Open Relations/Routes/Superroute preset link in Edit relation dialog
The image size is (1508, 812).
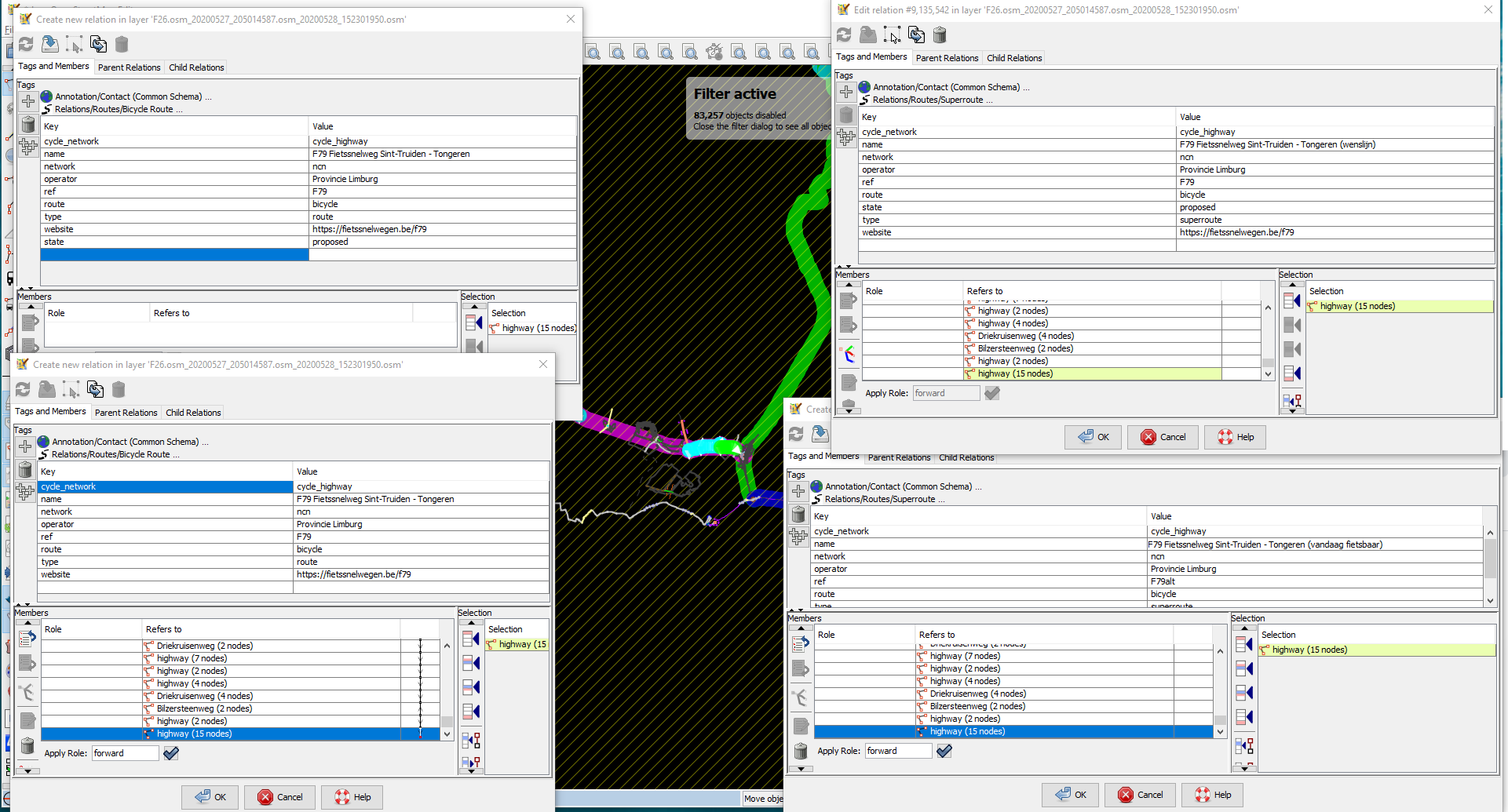tap(927, 100)
